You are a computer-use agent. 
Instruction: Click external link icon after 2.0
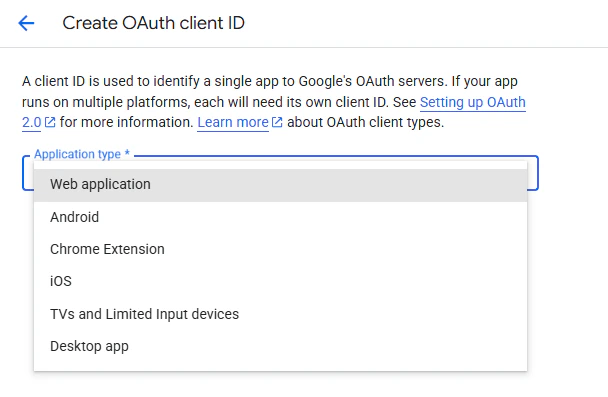click(x=50, y=122)
